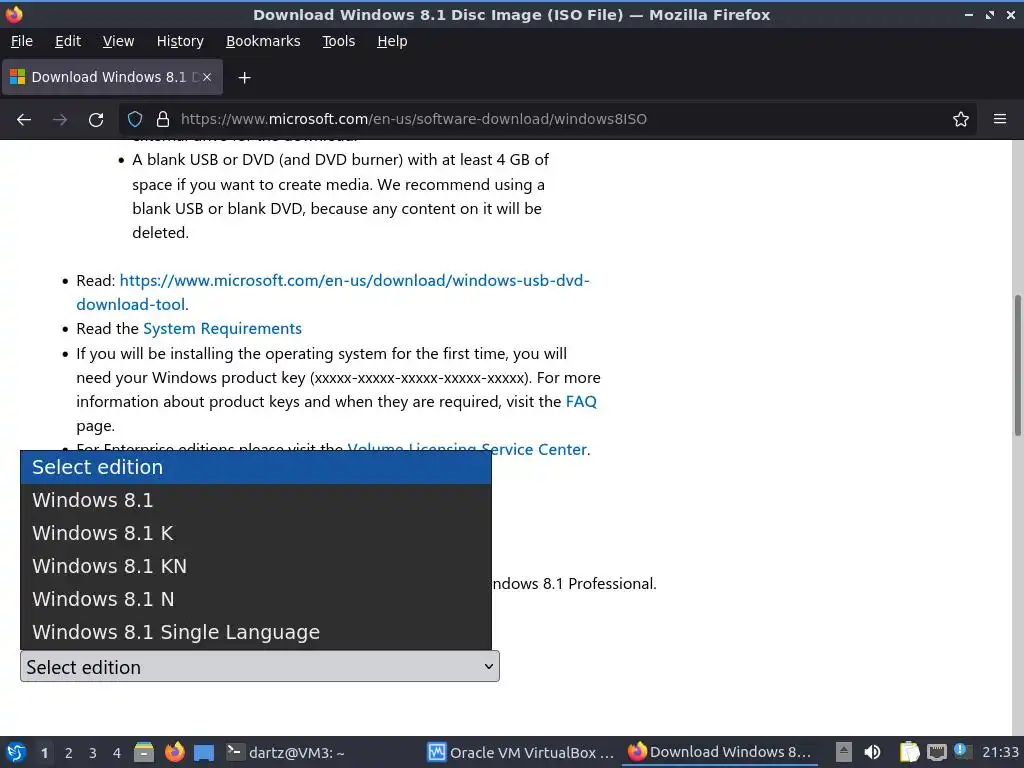Click the Download Windows 8 taskbar entry
1024x768 pixels.
pyautogui.click(x=720, y=753)
